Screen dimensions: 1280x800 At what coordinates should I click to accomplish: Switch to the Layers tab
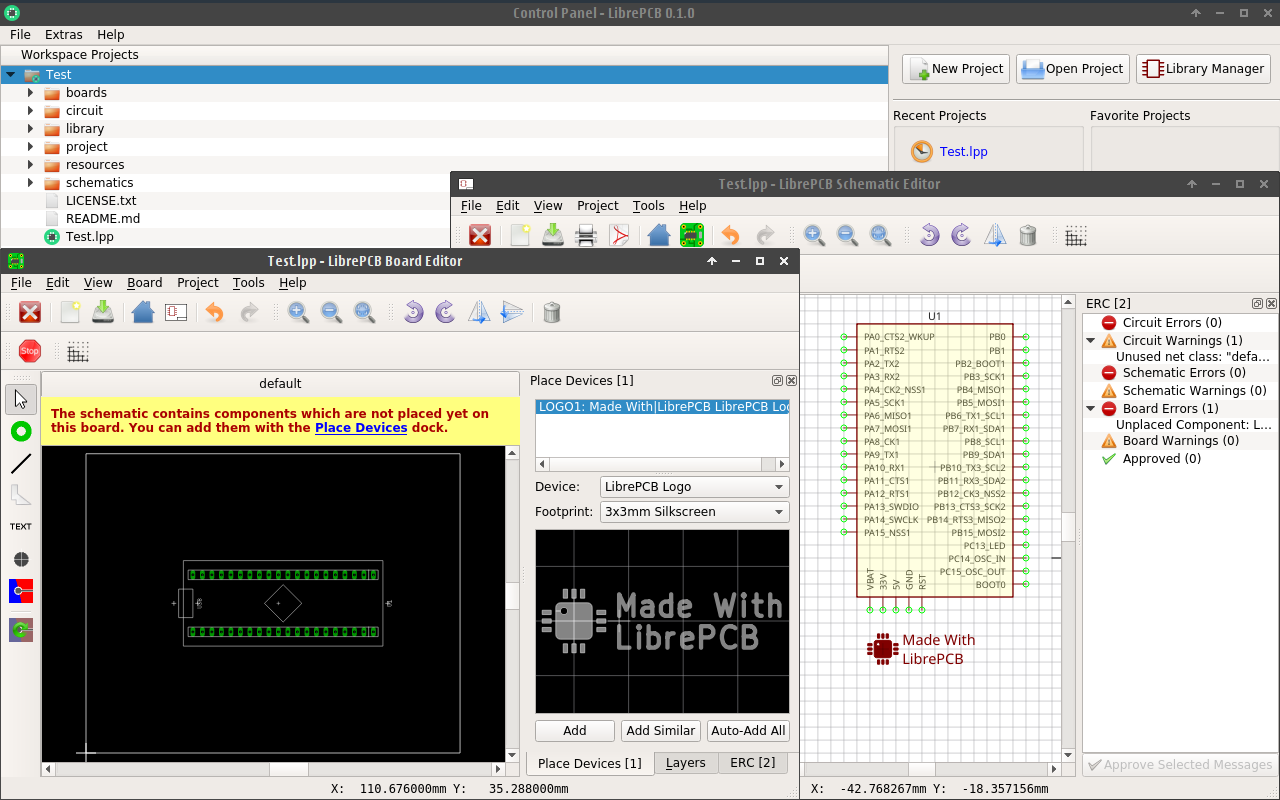pos(686,763)
